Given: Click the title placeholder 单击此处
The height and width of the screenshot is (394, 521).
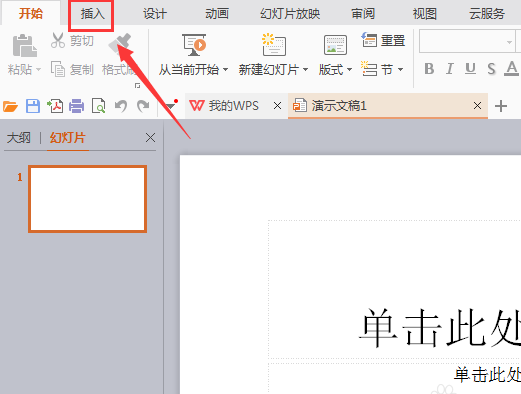Looking at the screenshot, I should (x=440, y=327).
